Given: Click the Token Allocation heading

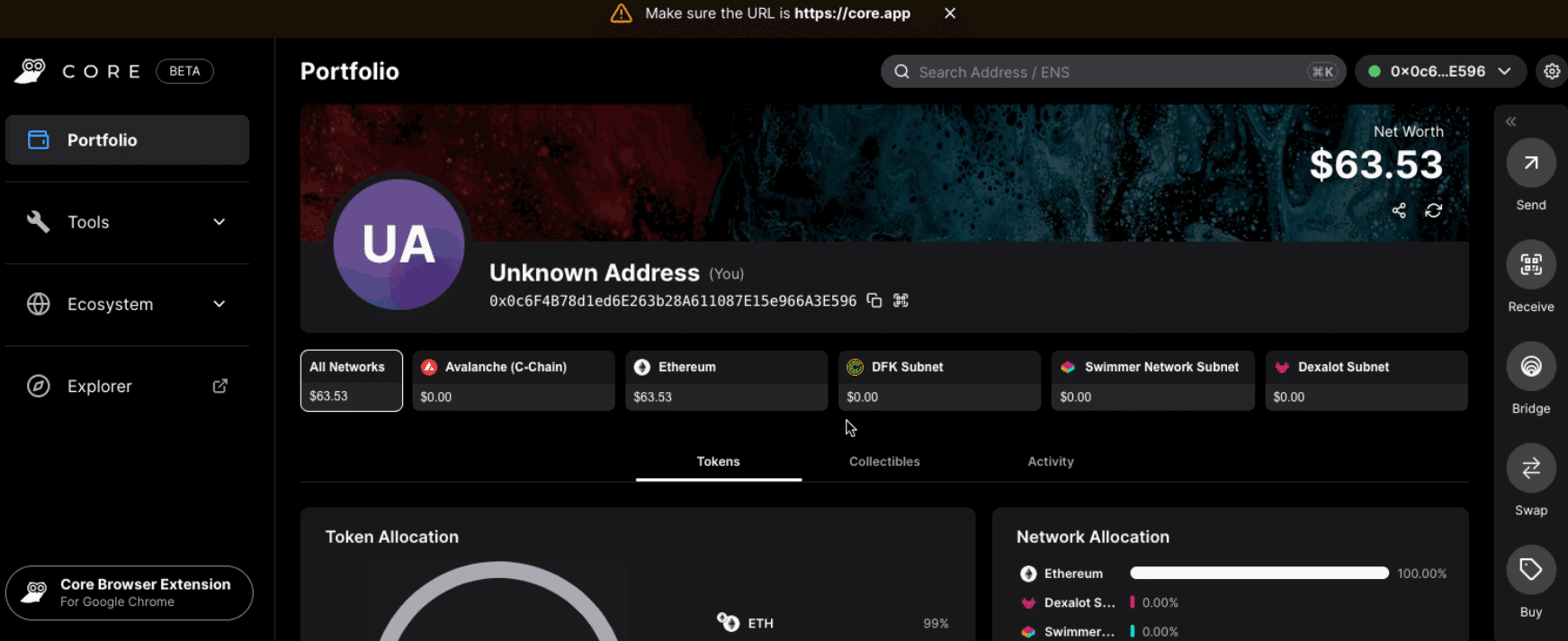Looking at the screenshot, I should pyautogui.click(x=392, y=537).
